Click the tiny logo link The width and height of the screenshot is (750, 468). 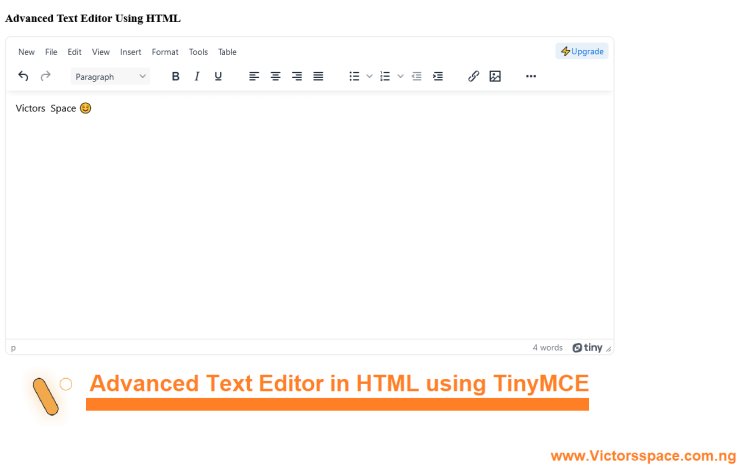pyautogui.click(x=587, y=348)
